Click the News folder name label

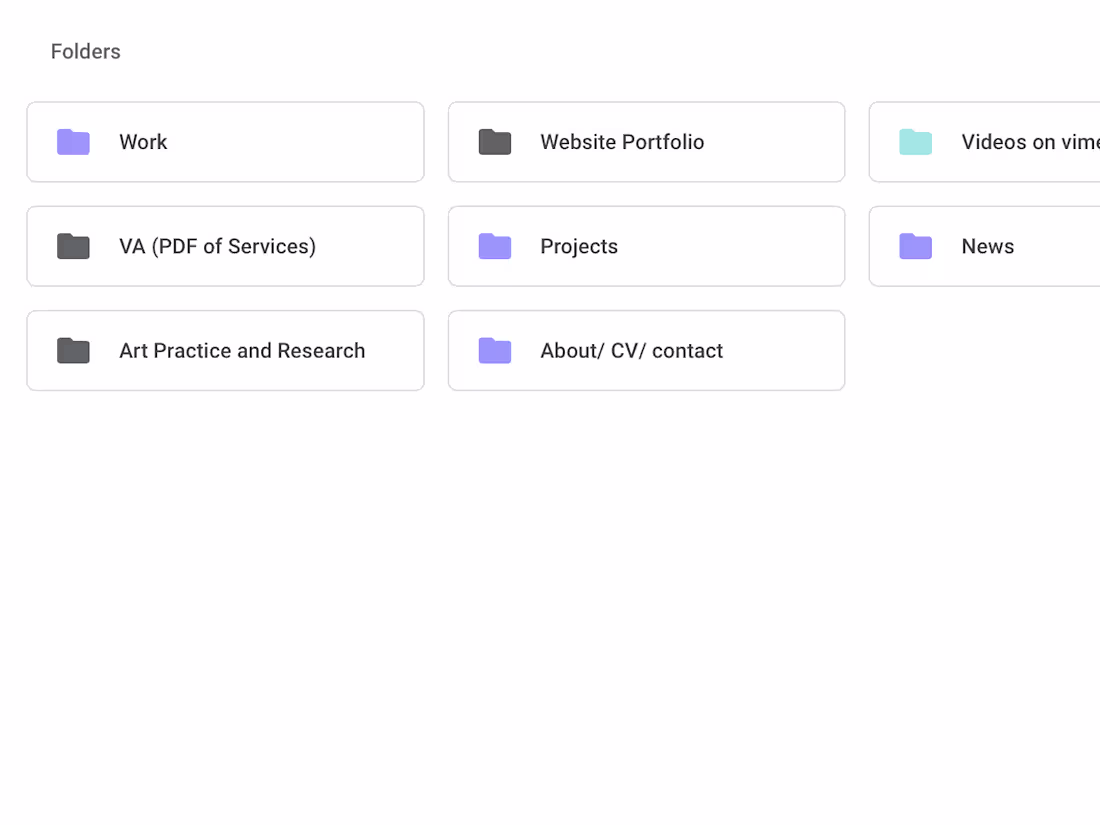988,246
